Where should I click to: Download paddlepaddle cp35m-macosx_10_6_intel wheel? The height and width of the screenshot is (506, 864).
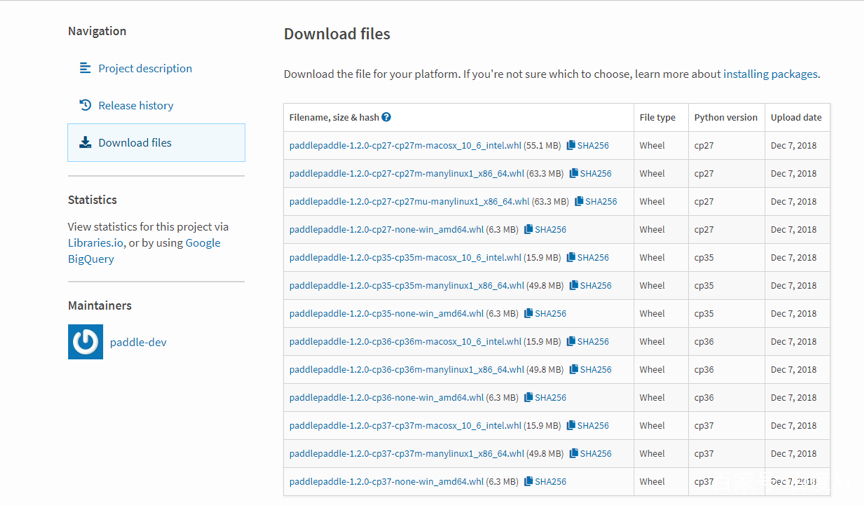[x=405, y=257]
